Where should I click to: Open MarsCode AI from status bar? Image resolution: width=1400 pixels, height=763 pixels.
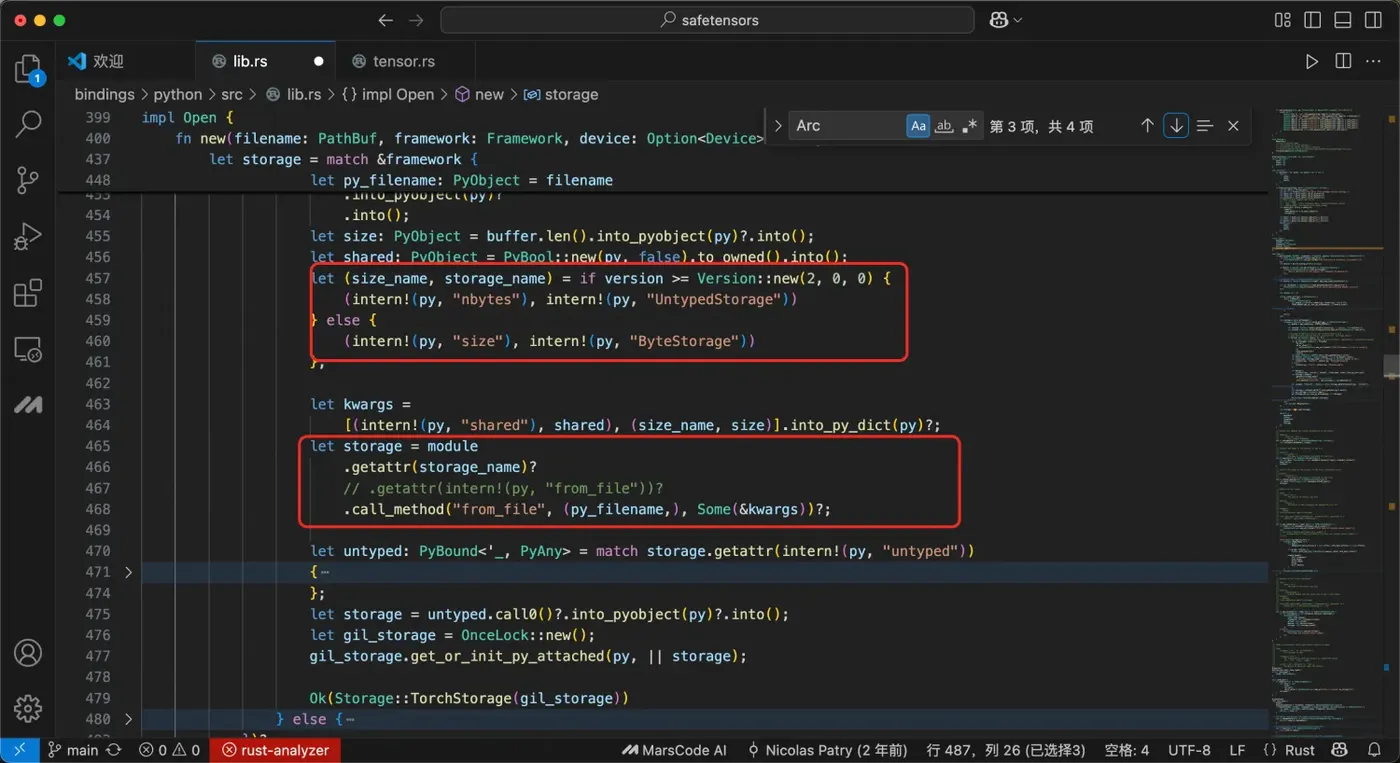click(x=674, y=750)
